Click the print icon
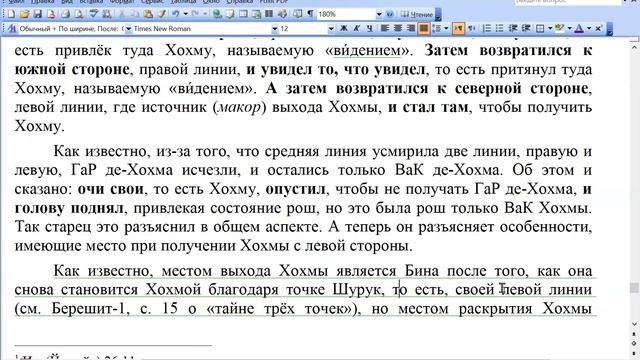The width and height of the screenshot is (640, 360). pos(65,14)
